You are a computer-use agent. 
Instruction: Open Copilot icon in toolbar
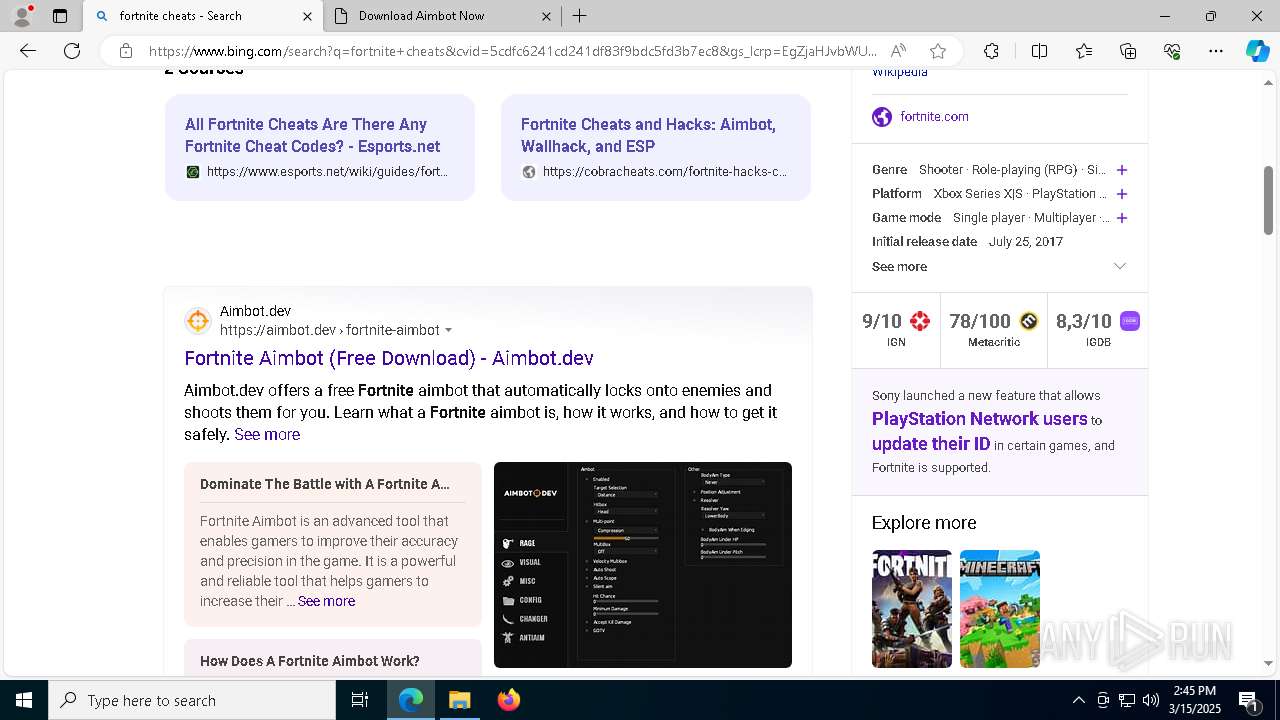coord(1257,51)
